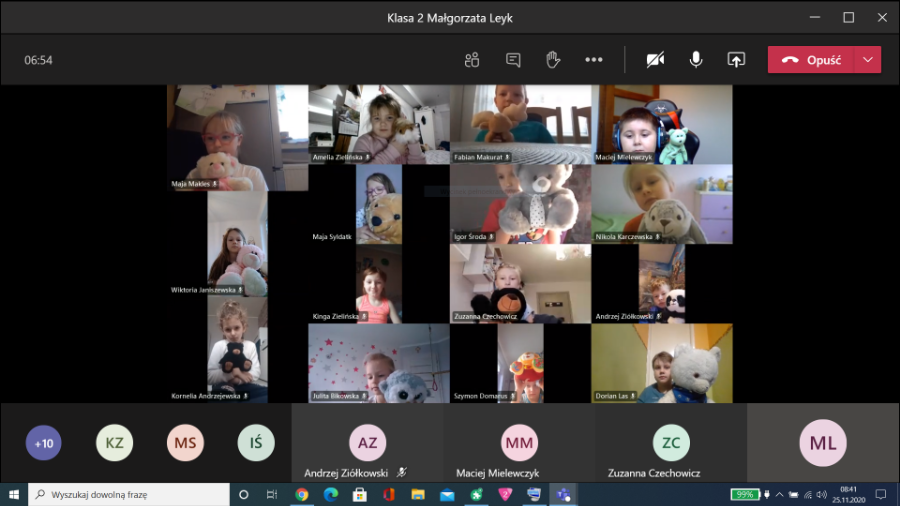Select Igor Środa's video with teddy bear
This screenshot has height=506, width=900.
(x=519, y=204)
